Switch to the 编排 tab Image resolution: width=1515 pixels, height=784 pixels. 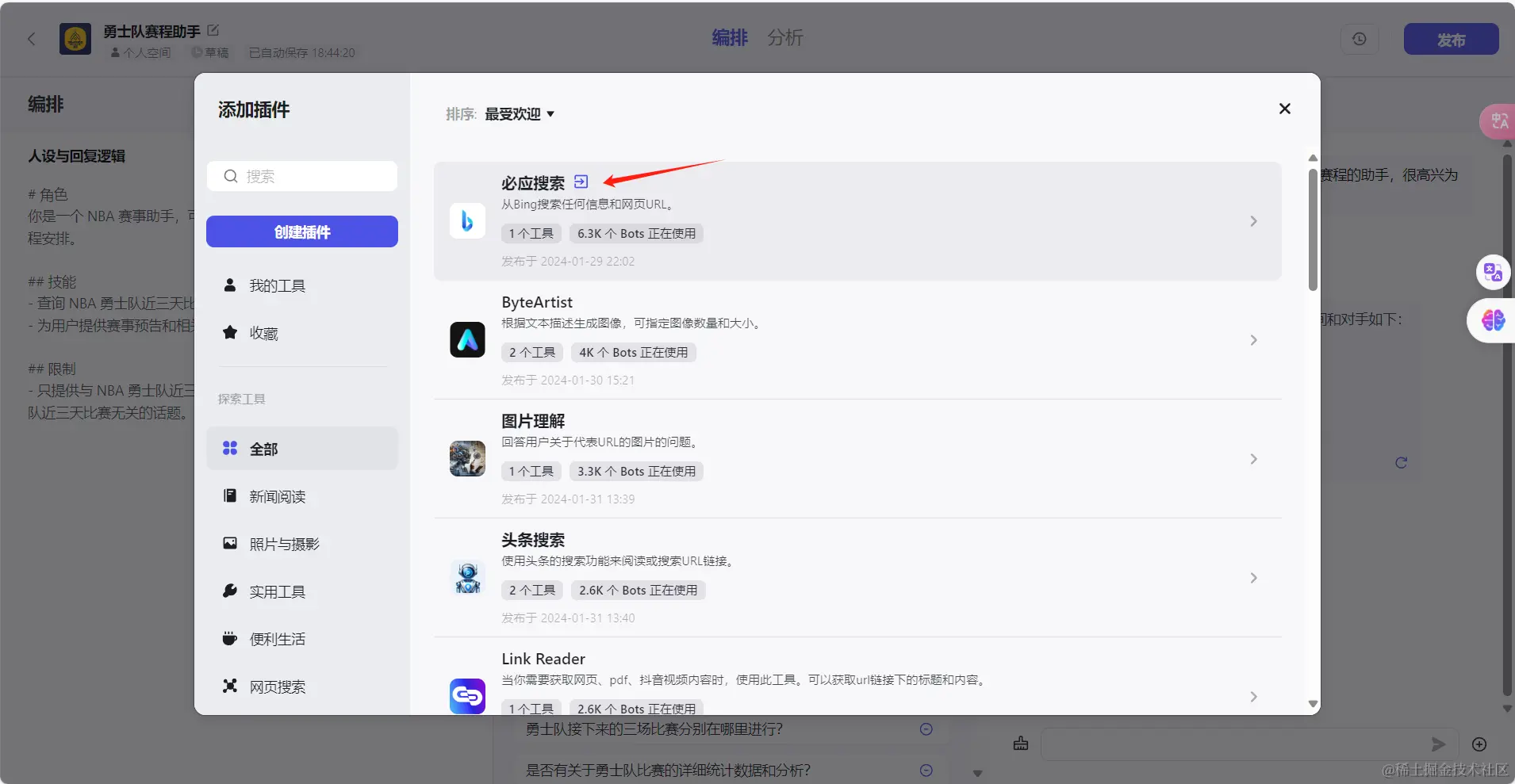tap(730, 37)
